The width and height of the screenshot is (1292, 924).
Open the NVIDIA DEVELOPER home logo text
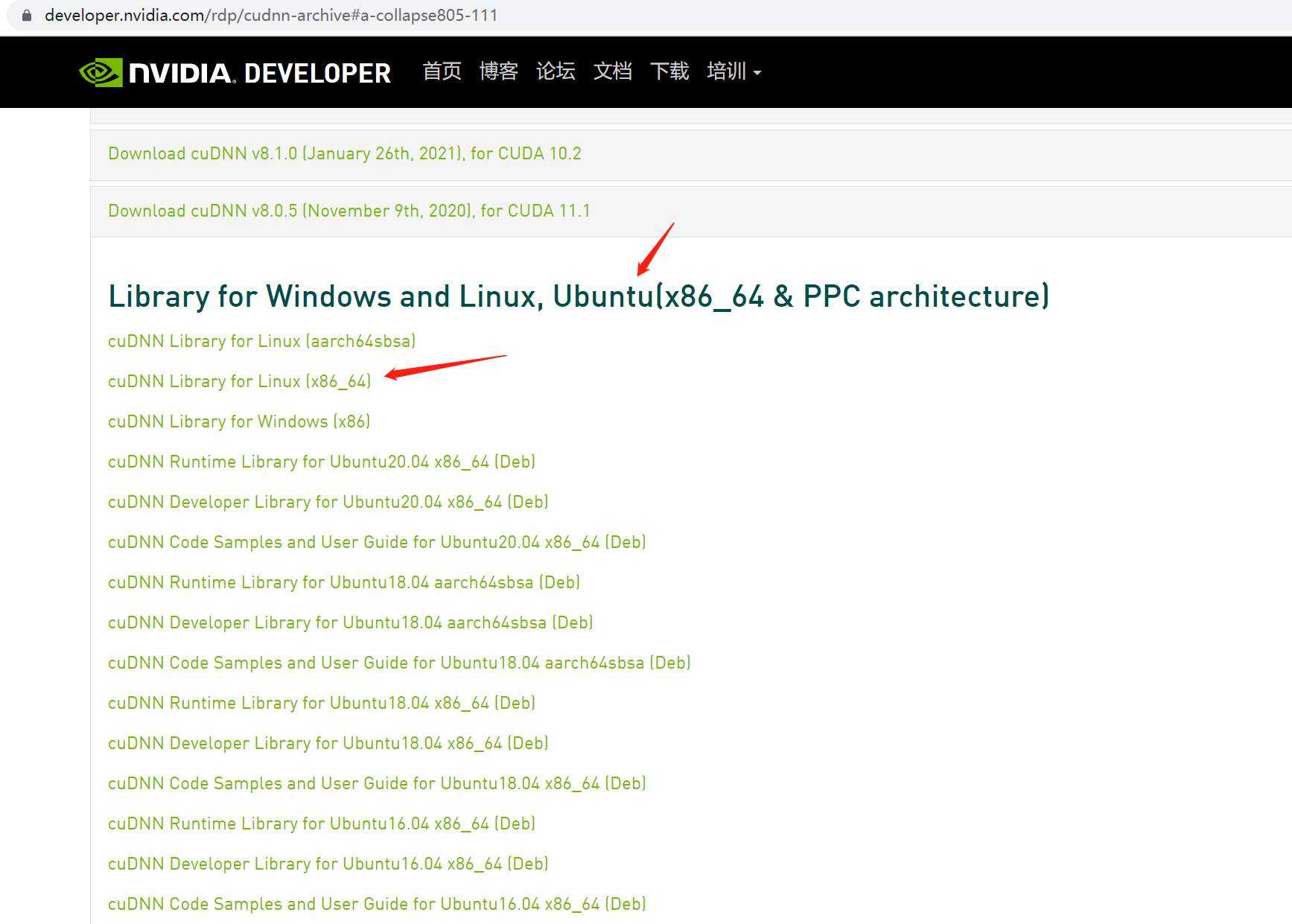pyautogui.click(x=260, y=73)
